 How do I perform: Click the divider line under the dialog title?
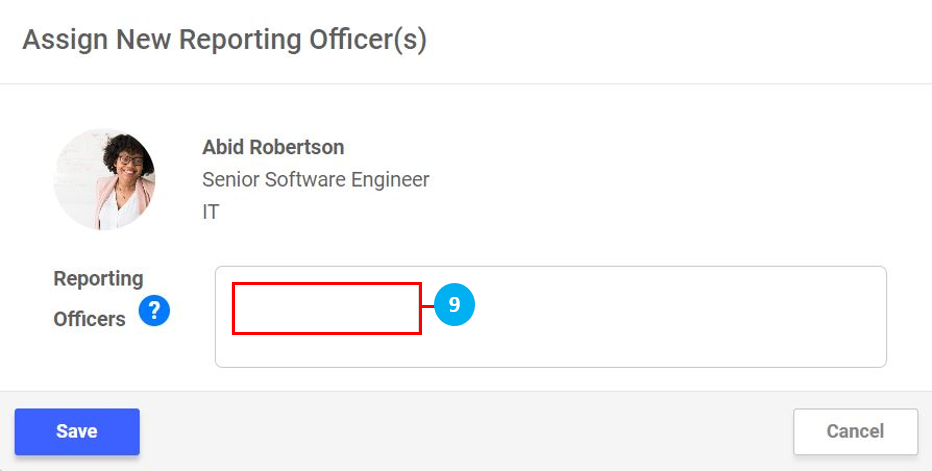(466, 84)
